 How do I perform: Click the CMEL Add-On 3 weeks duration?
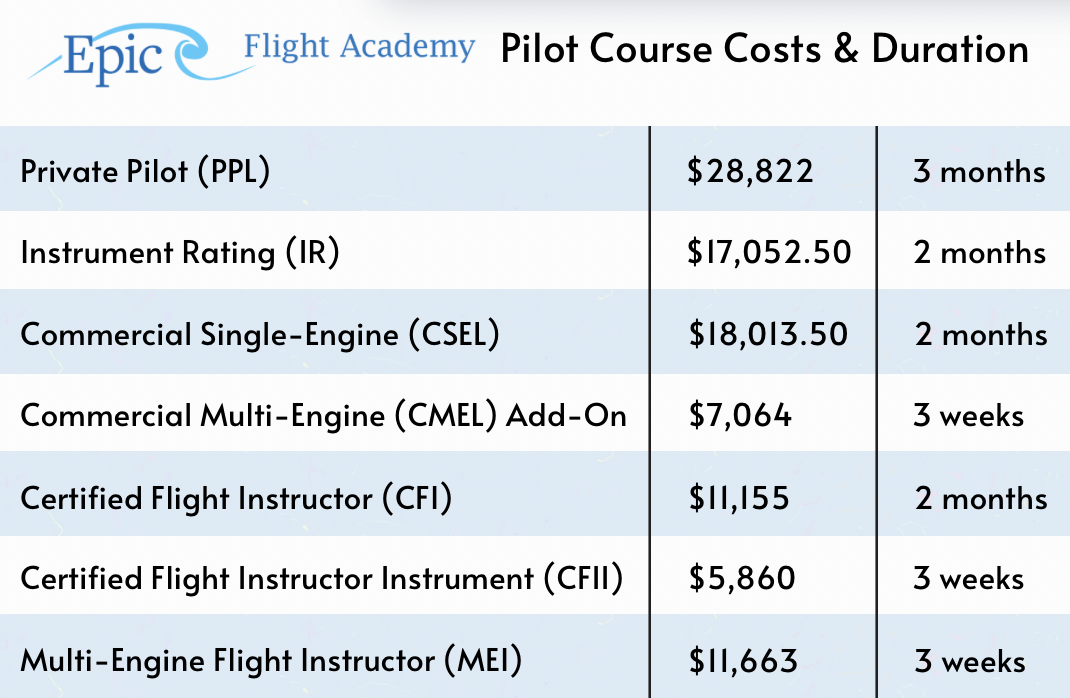point(968,414)
